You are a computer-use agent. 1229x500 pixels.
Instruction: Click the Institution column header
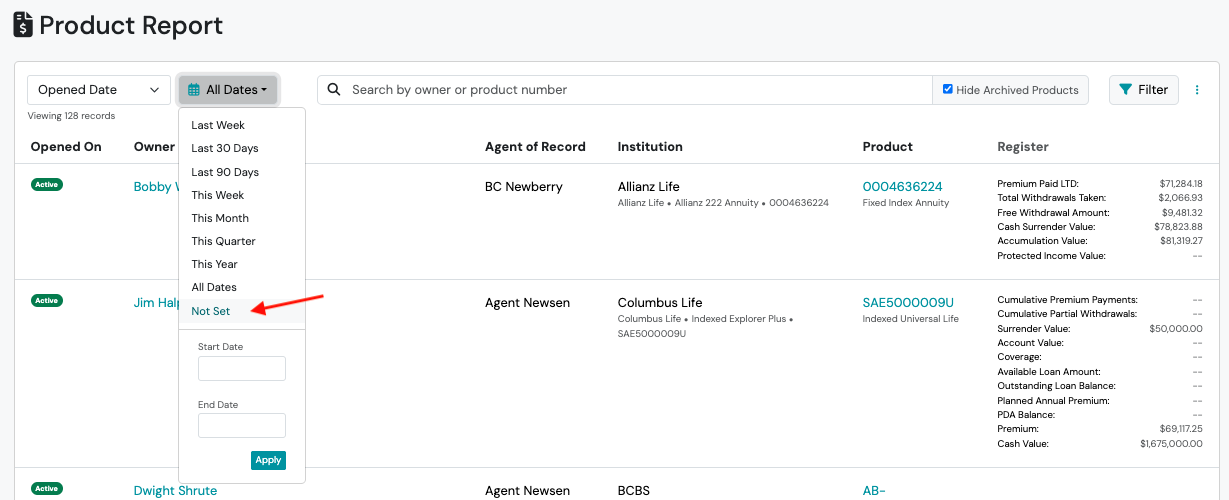[x=650, y=147]
